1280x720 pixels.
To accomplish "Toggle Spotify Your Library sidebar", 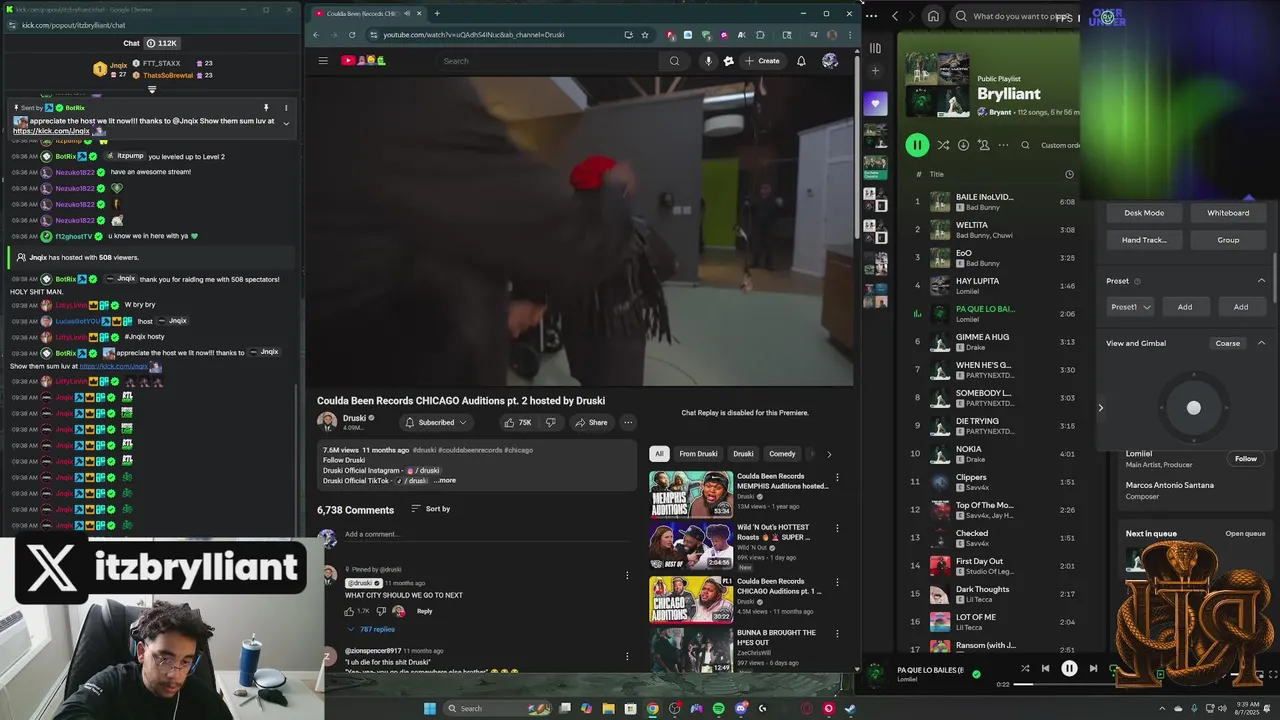I will (875, 47).
